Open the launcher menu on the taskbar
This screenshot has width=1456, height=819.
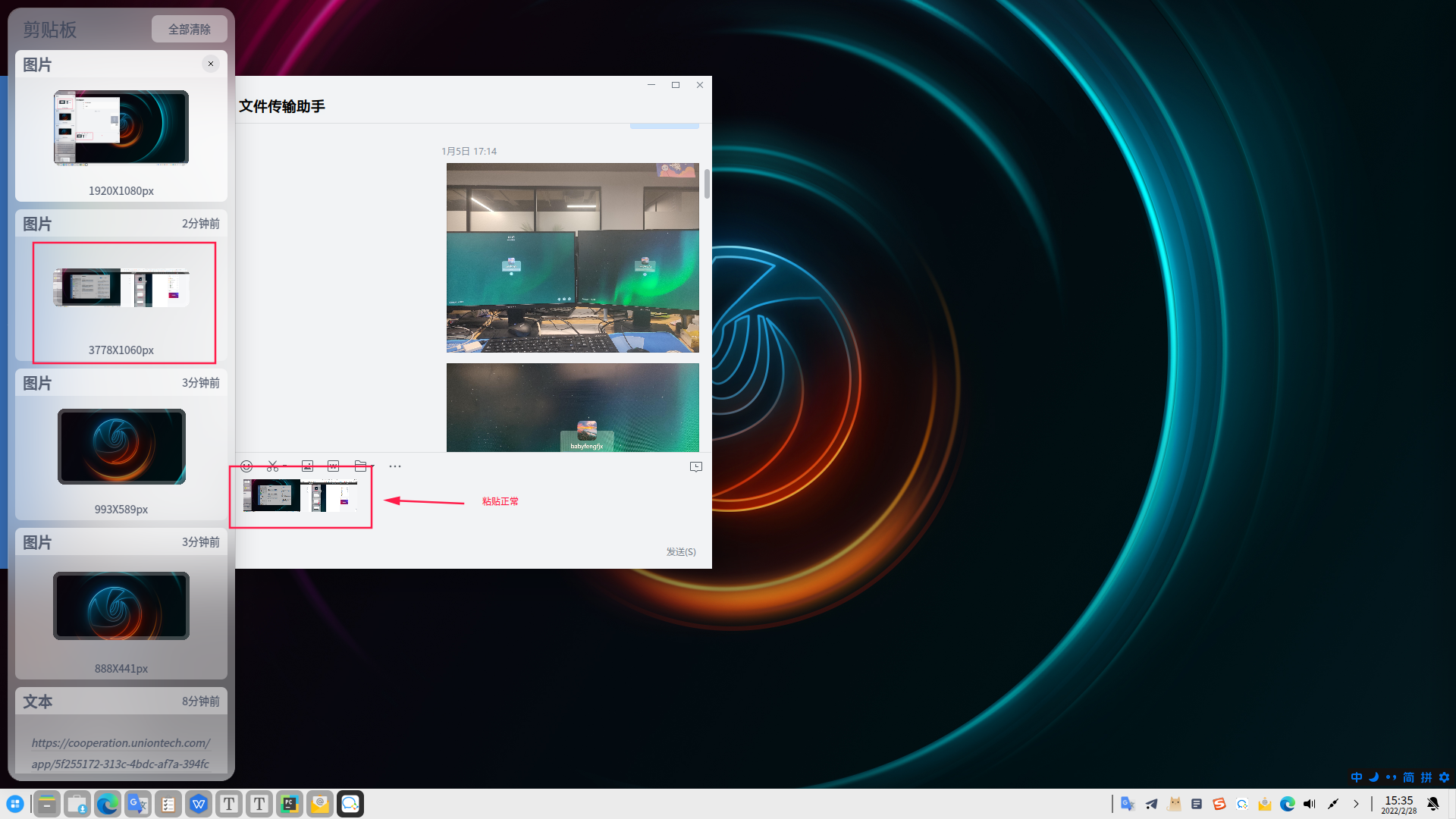click(x=15, y=804)
